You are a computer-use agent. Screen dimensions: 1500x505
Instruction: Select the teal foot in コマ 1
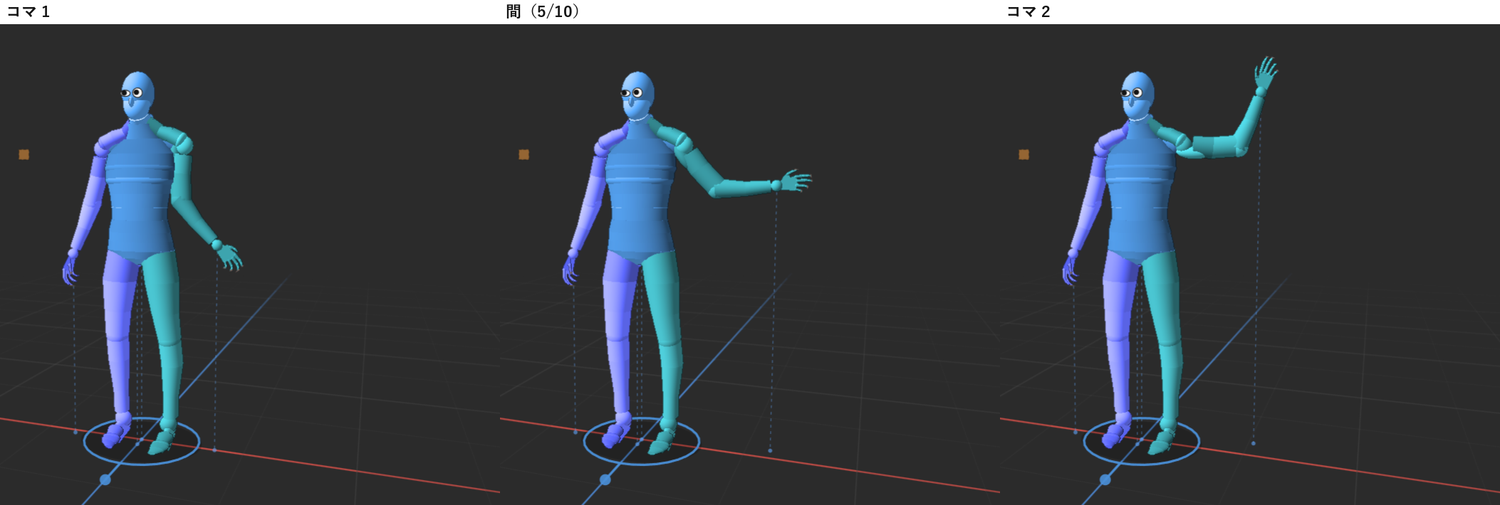click(162, 440)
